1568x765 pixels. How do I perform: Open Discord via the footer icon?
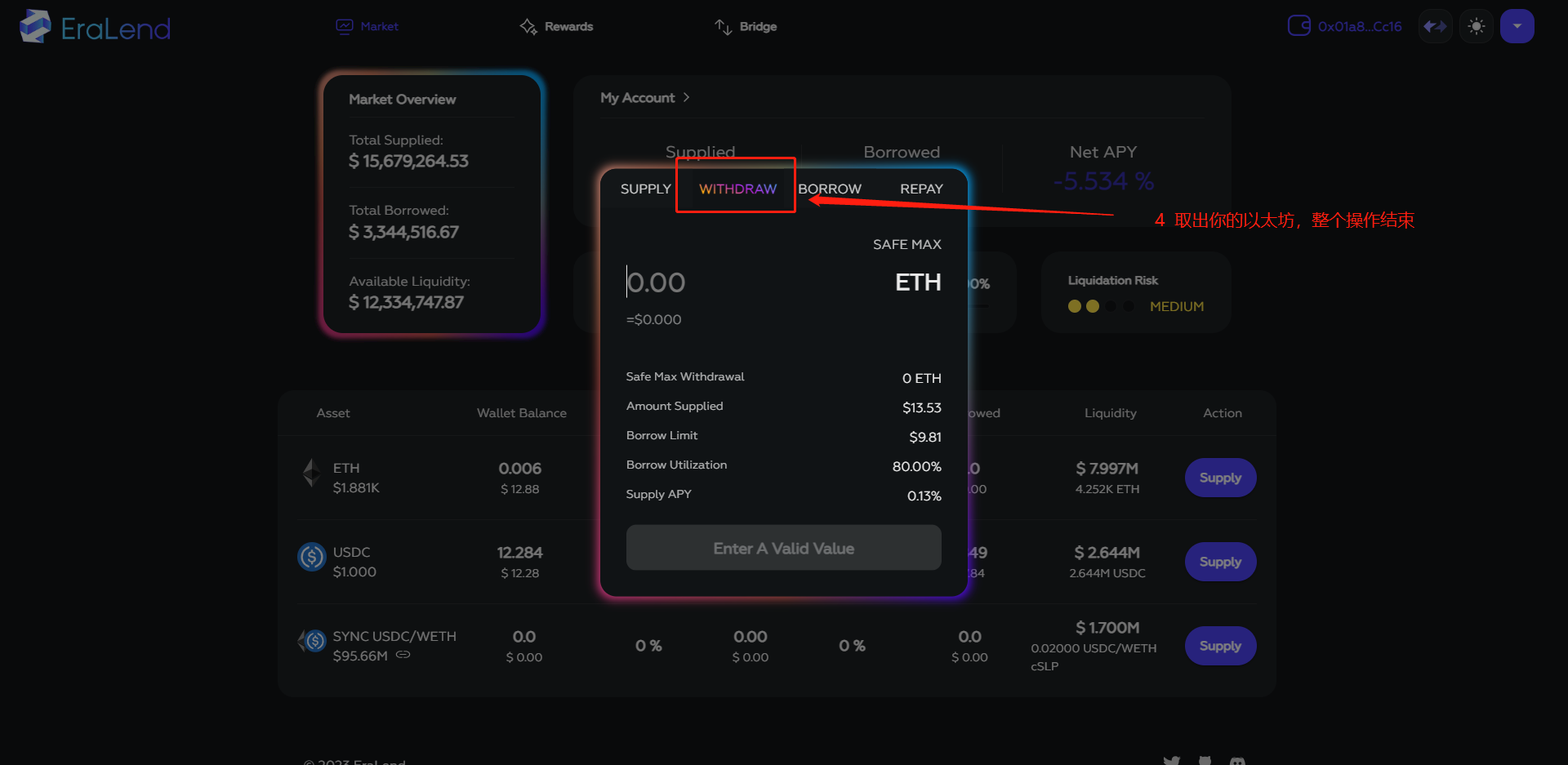pos(1238,762)
